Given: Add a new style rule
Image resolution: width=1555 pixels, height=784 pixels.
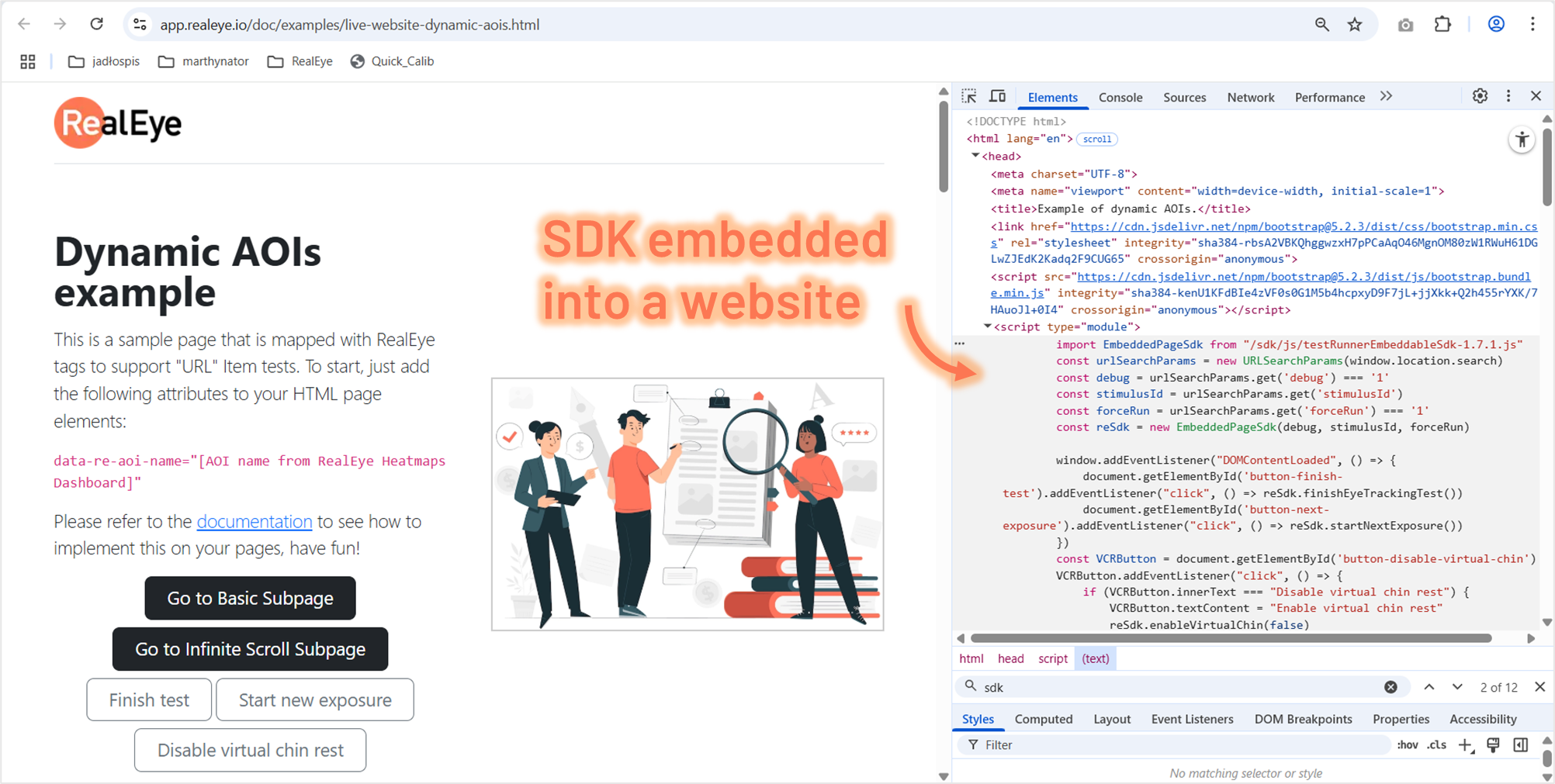Looking at the screenshot, I should pyautogui.click(x=1465, y=745).
